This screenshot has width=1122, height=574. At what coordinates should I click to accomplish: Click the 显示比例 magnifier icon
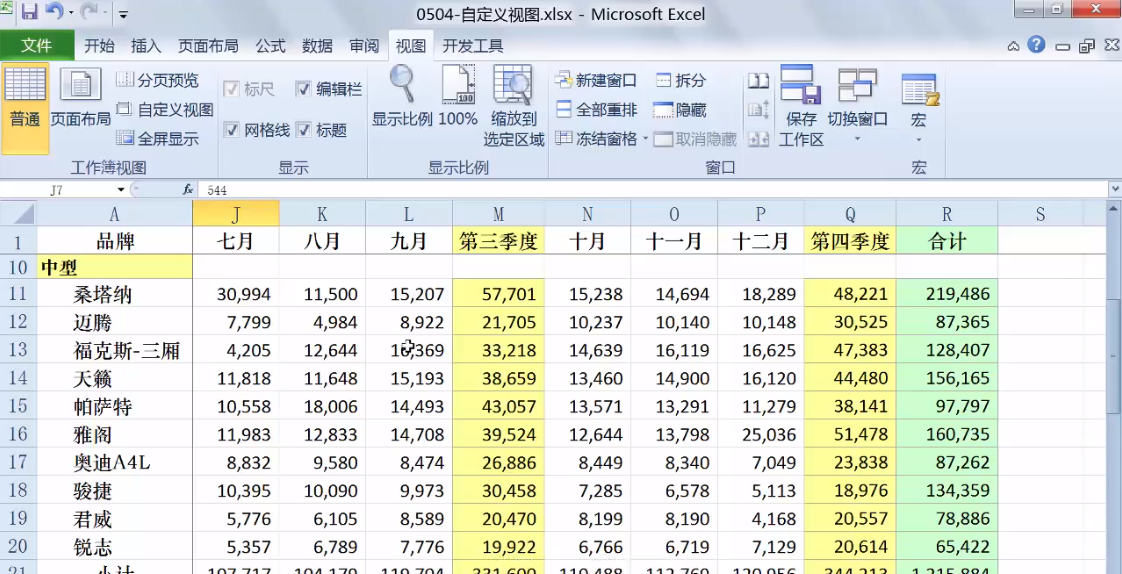[401, 84]
